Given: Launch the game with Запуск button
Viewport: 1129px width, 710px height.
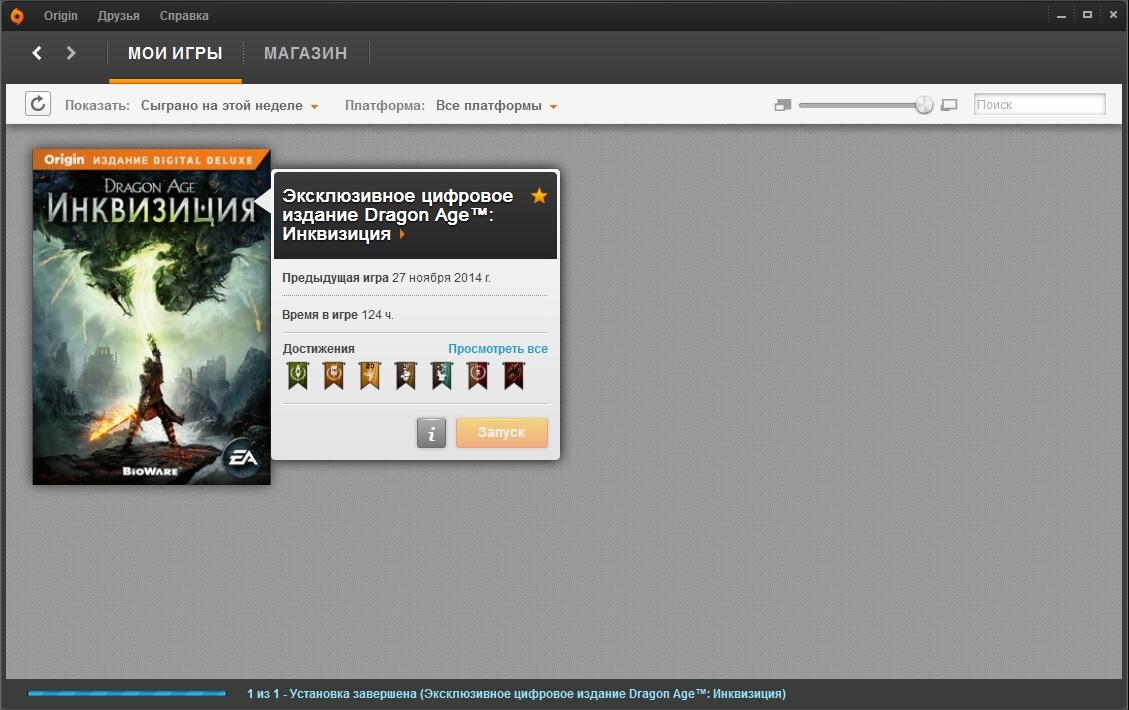Looking at the screenshot, I should 502,433.
